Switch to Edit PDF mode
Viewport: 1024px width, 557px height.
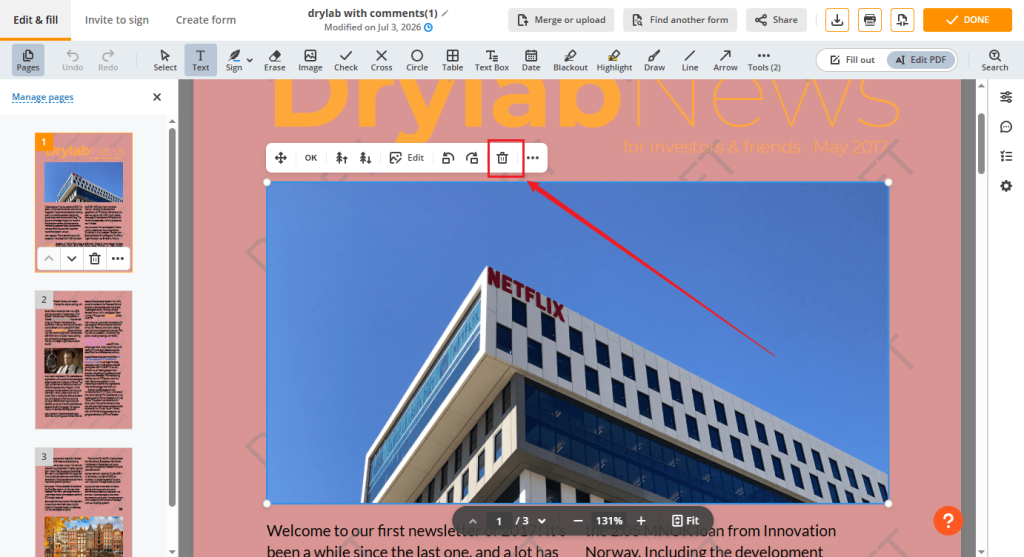pyautogui.click(x=921, y=60)
